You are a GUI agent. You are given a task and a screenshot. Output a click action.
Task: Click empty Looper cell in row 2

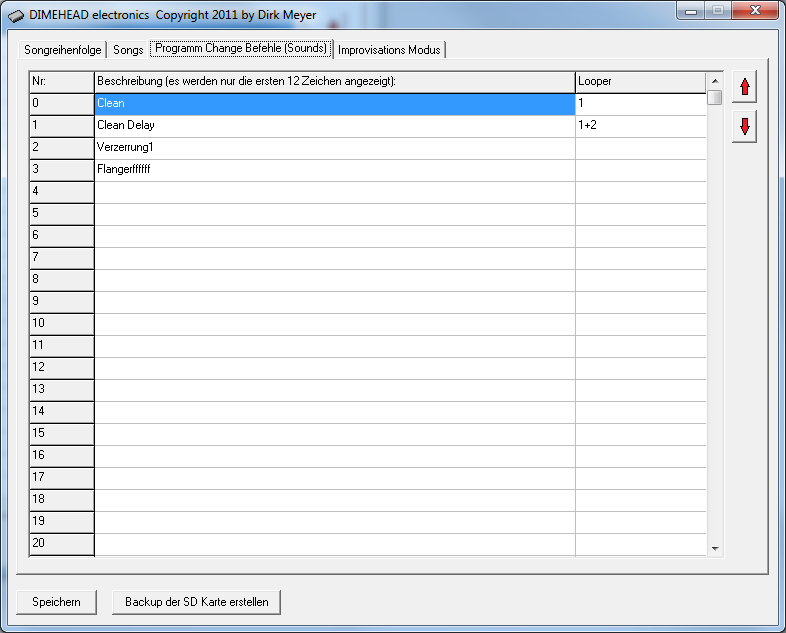point(641,148)
